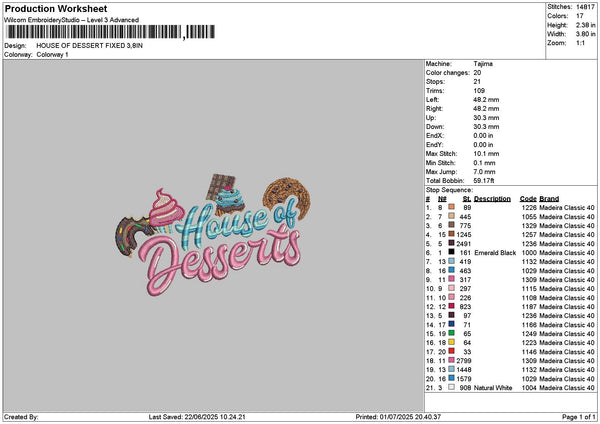Click the 'Created By:' footer label
Image resolution: width=600 pixels, height=424 pixels.
tap(21, 417)
